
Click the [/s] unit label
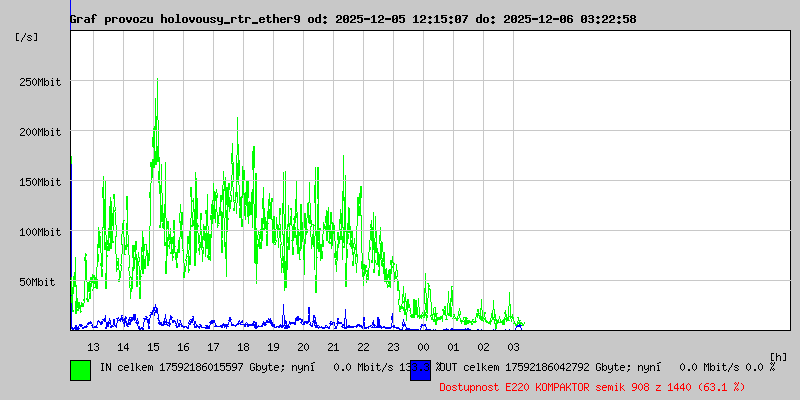click(x=27, y=36)
